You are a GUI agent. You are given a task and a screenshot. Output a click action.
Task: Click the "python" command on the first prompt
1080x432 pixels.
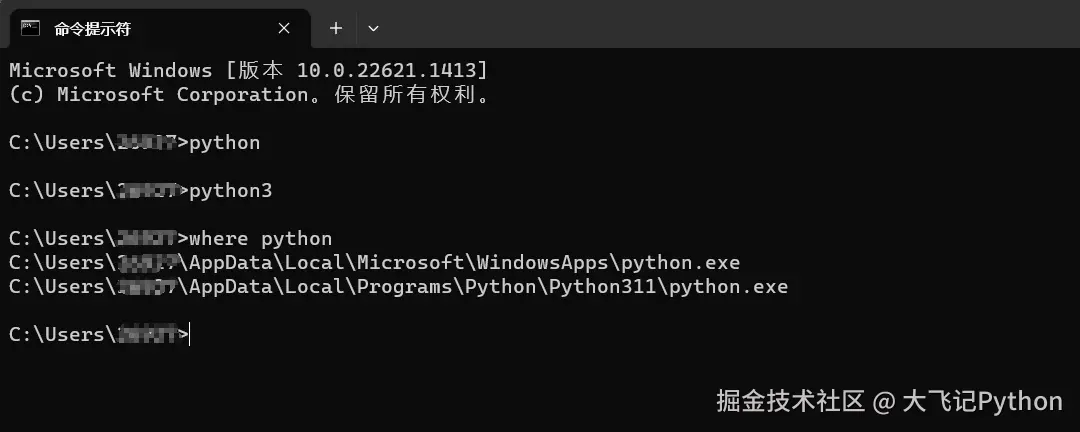point(224,142)
